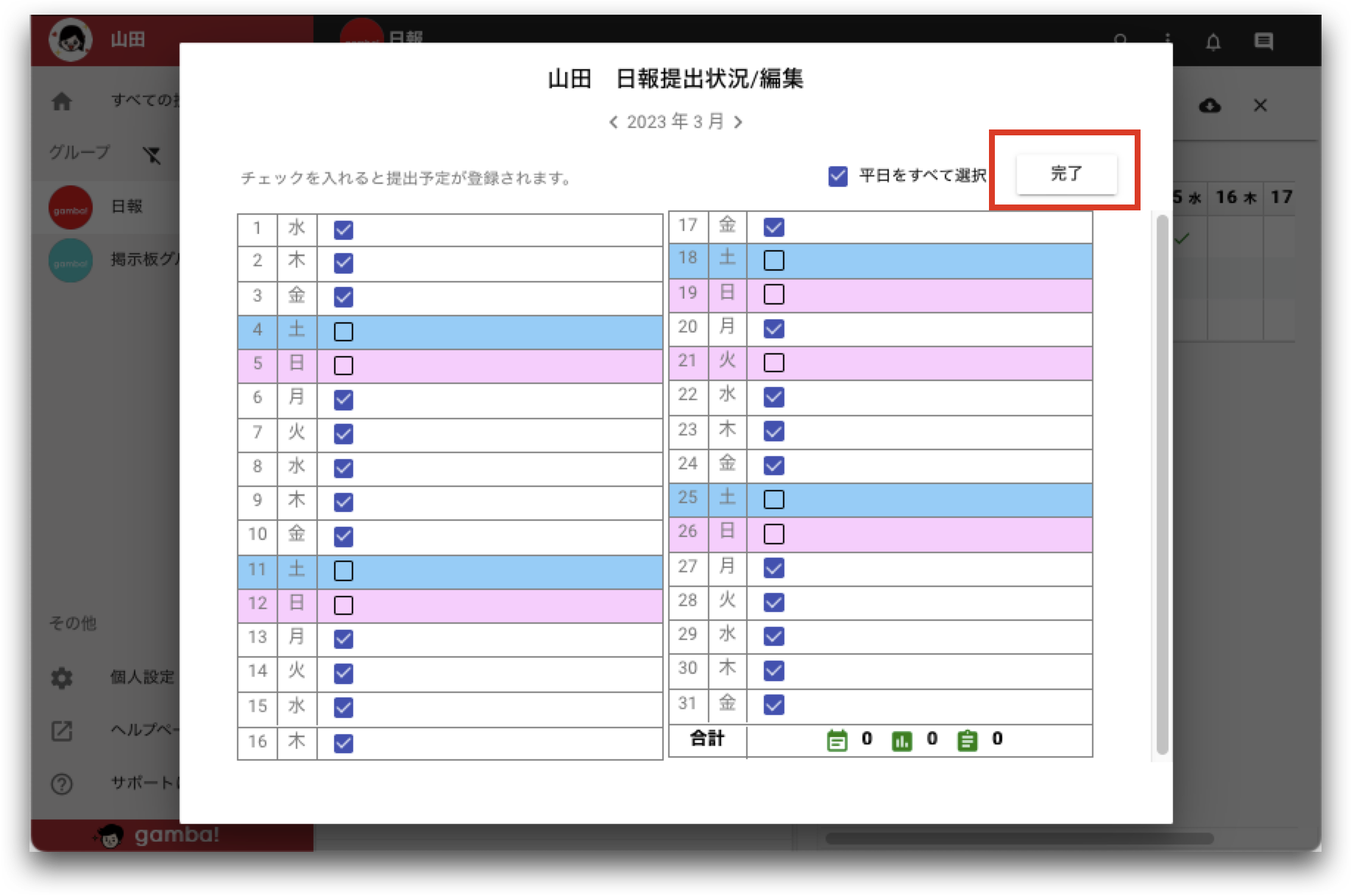Image resolution: width=1351 pixels, height=896 pixels.
Task: Uncheck day 1 水 checkbox
Action: click(344, 230)
